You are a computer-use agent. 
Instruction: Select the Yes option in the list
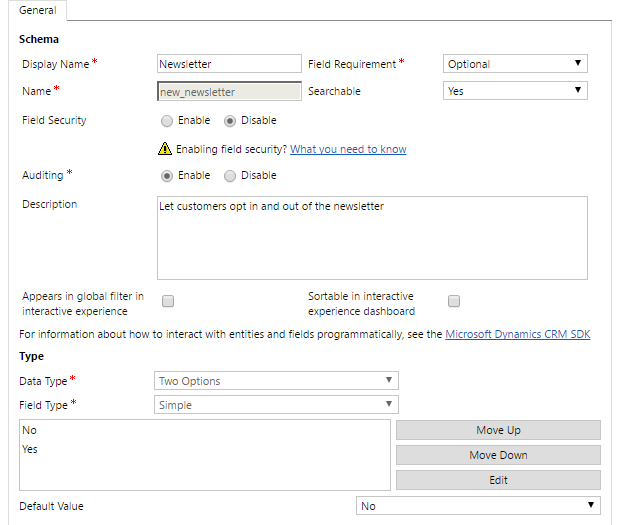[x=30, y=450]
